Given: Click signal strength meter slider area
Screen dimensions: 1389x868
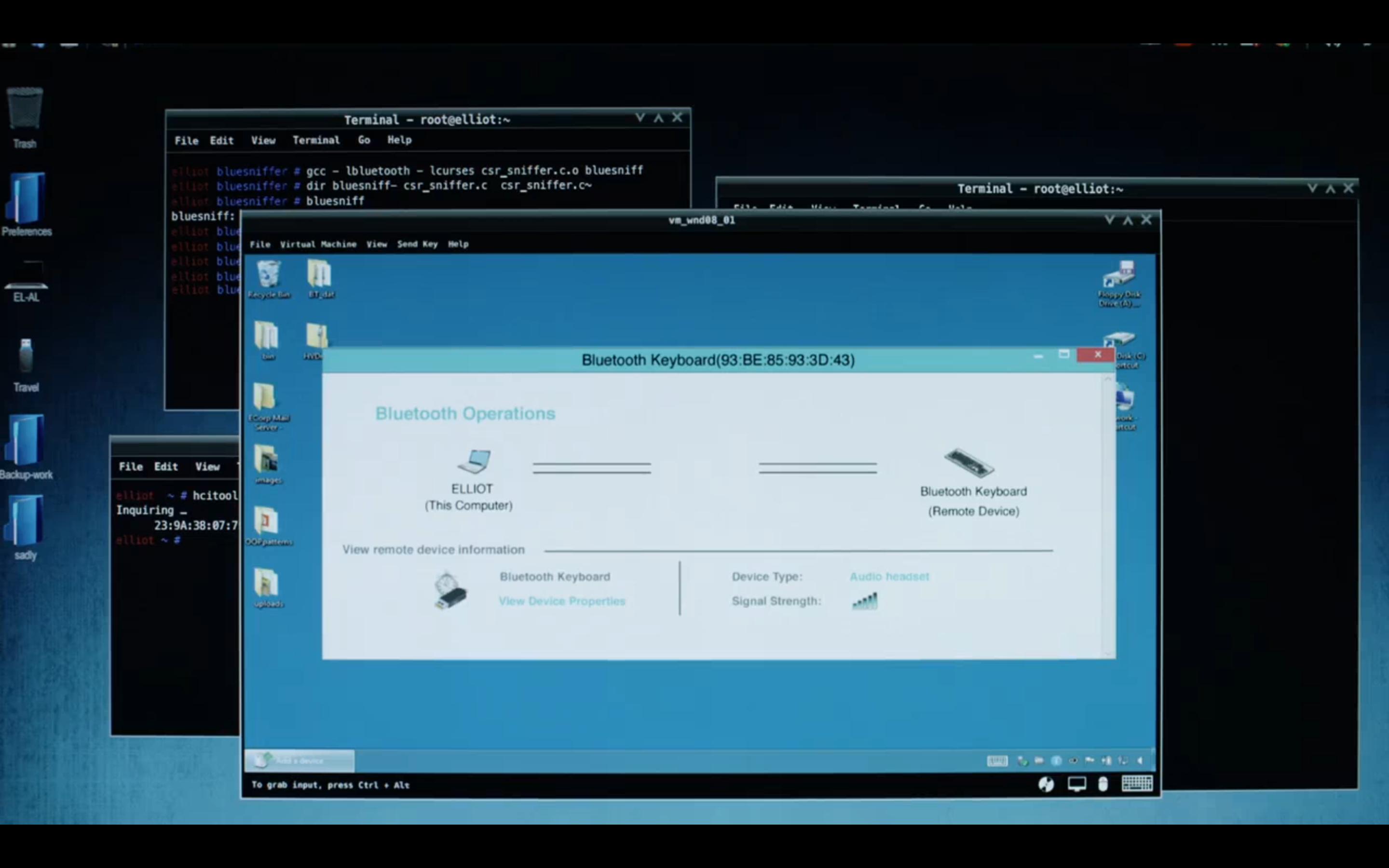Looking at the screenshot, I should pyautogui.click(x=864, y=600).
